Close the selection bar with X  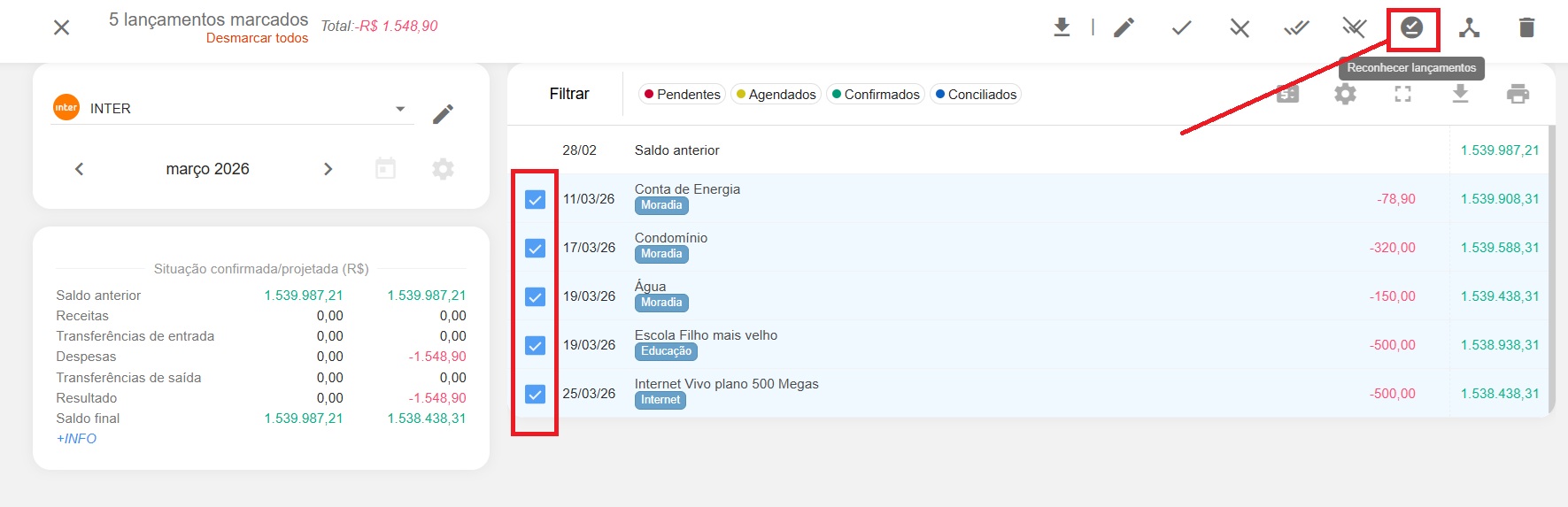click(x=61, y=27)
